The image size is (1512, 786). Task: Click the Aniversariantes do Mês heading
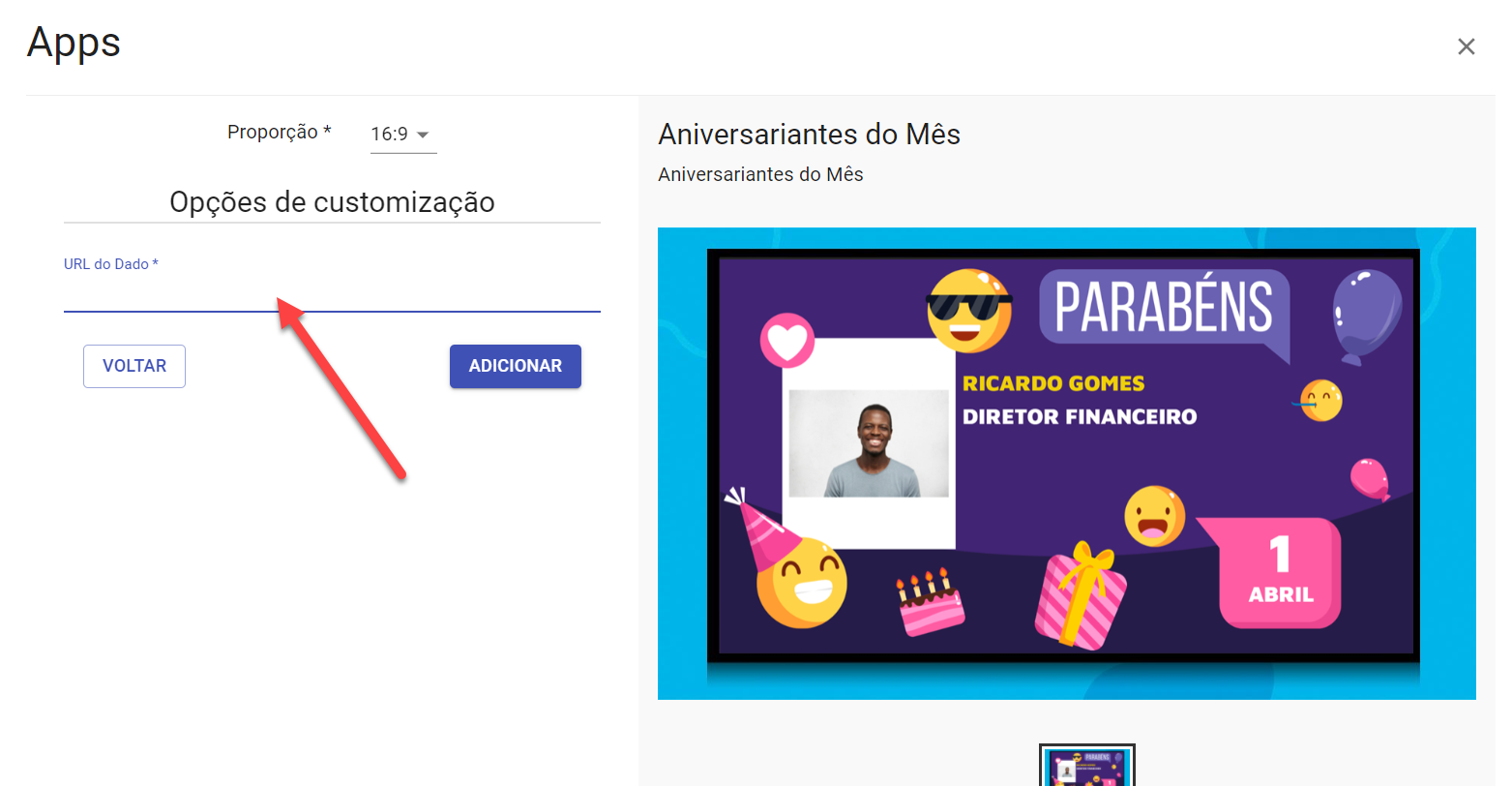point(809,134)
